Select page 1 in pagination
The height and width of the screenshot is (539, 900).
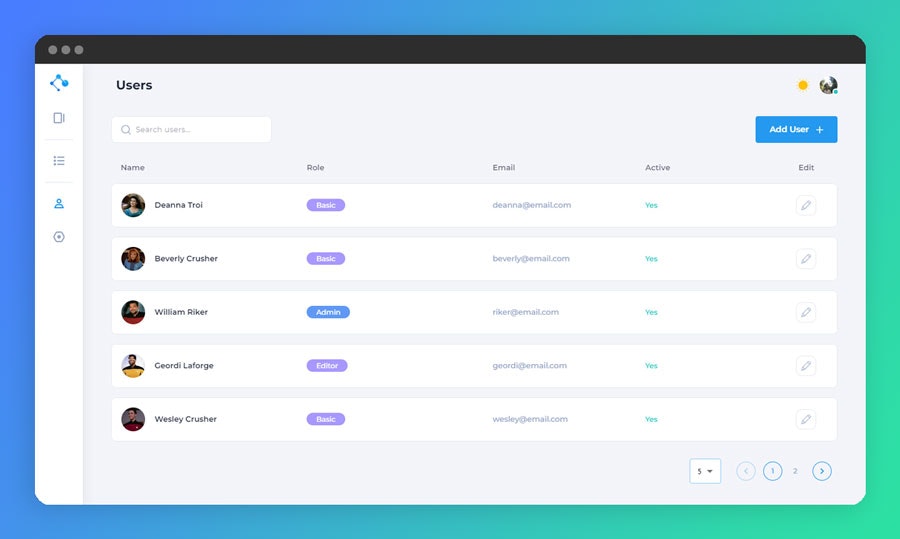pyautogui.click(x=773, y=471)
